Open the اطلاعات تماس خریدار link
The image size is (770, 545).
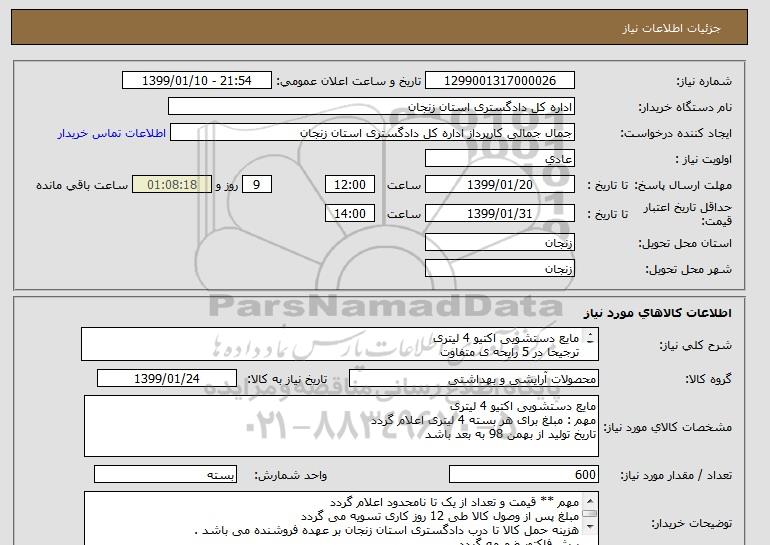[112, 133]
